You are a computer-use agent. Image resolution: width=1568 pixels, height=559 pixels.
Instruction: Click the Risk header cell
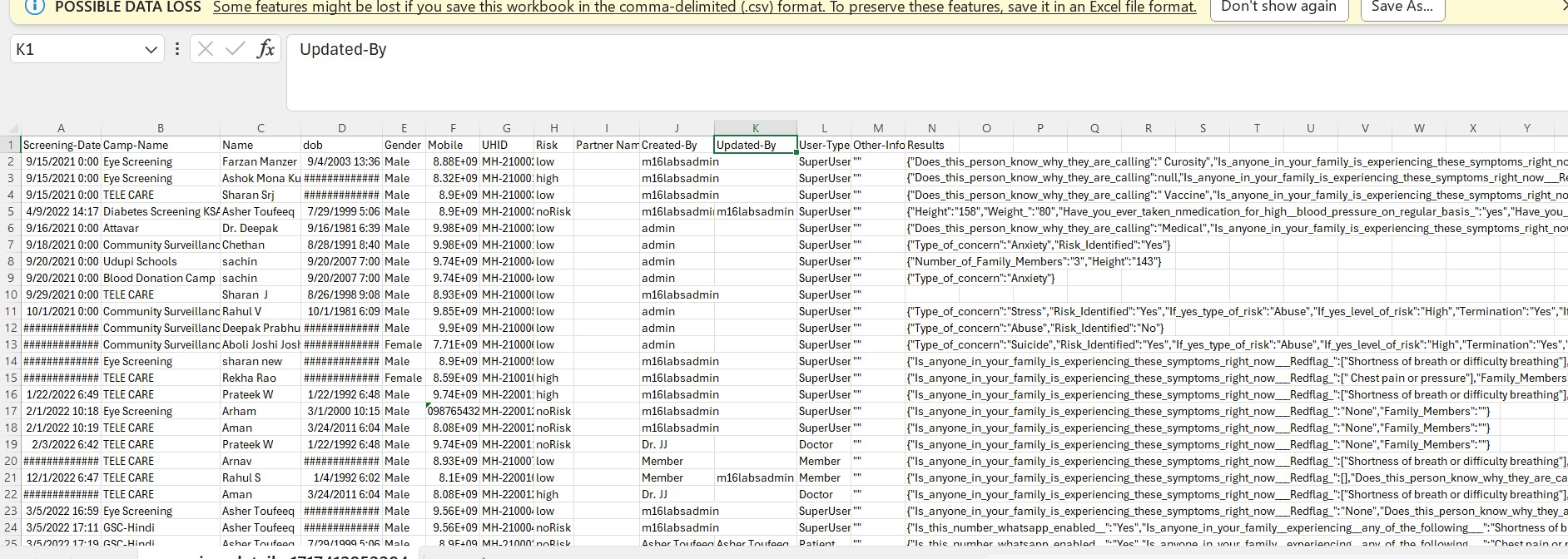pos(553,145)
